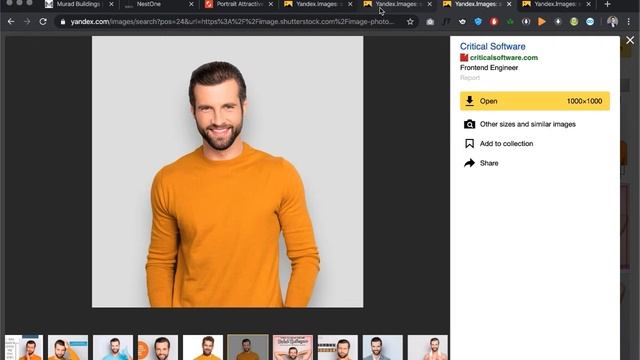The image size is (640, 360).
Task: Bookmark this page with the star icon
Action: point(410,22)
